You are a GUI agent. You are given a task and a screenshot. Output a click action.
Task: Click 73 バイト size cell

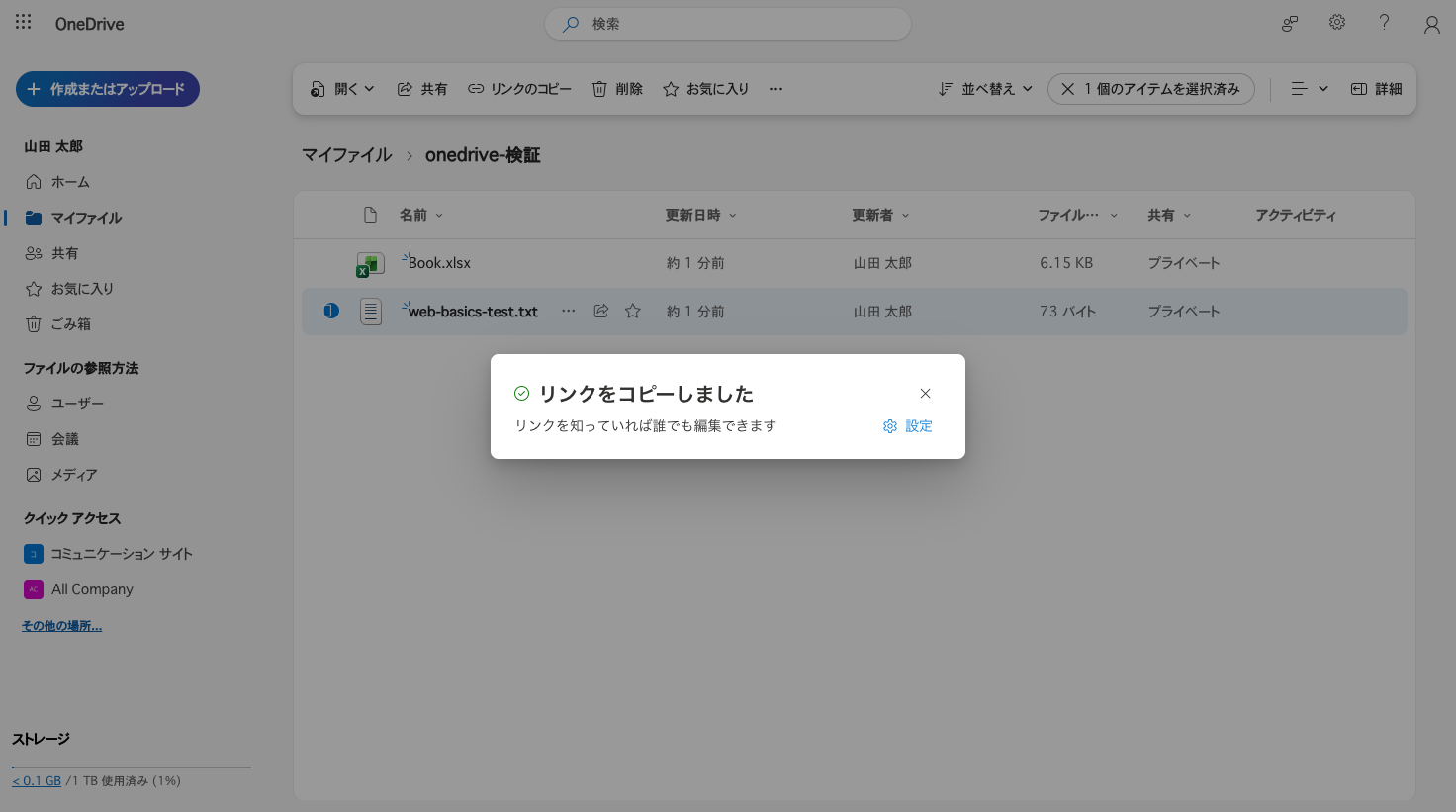(x=1068, y=312)
